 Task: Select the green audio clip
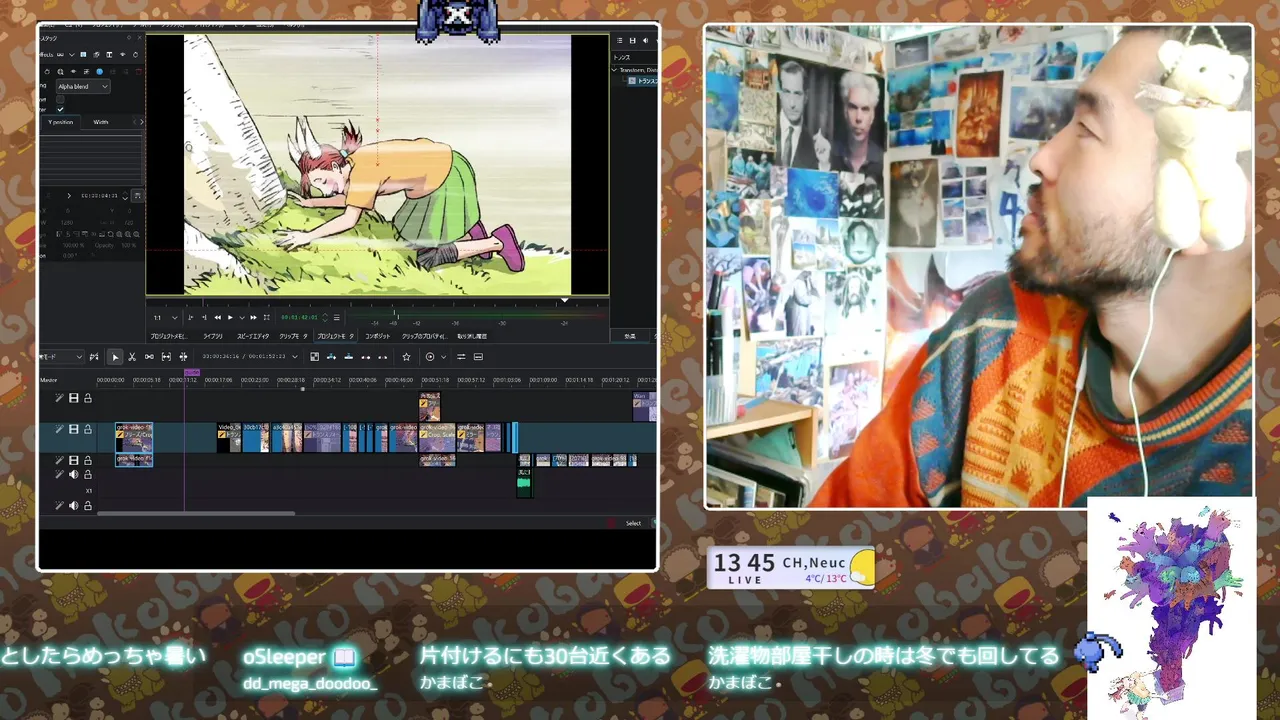523,484
